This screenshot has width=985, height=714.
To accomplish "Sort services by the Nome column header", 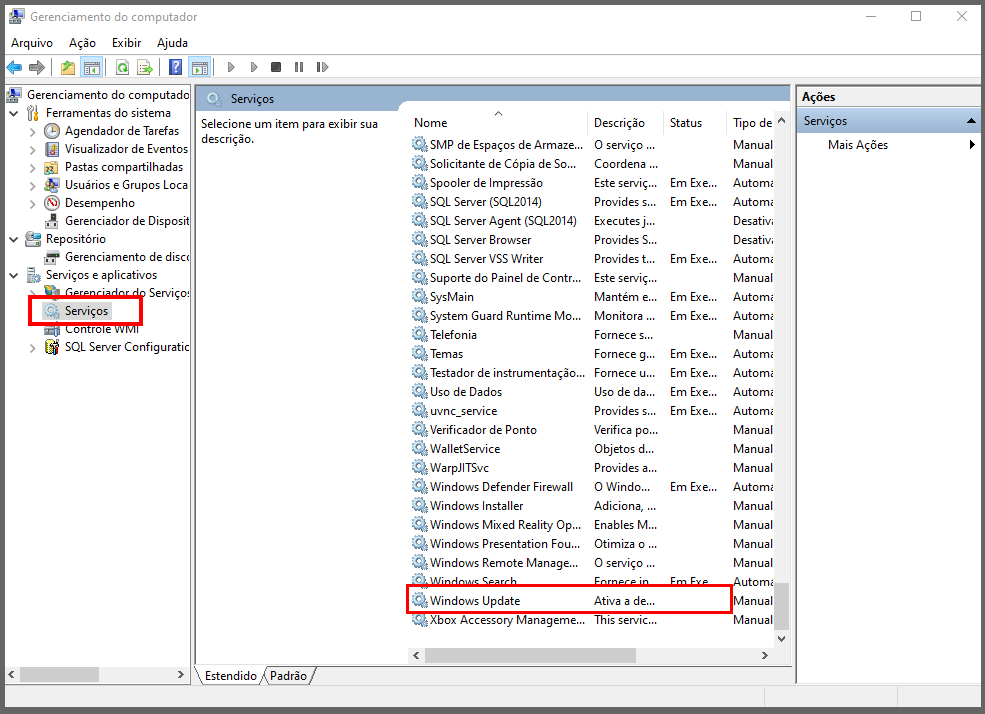I will 498,122.
